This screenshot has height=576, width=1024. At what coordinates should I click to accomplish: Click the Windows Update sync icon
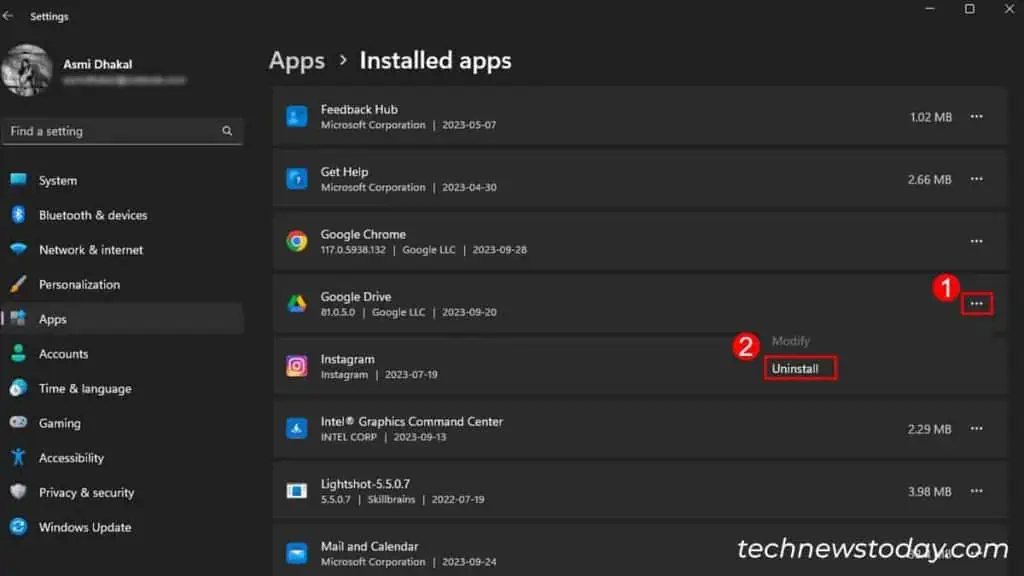pyautogui.click(x=18, y=526)
